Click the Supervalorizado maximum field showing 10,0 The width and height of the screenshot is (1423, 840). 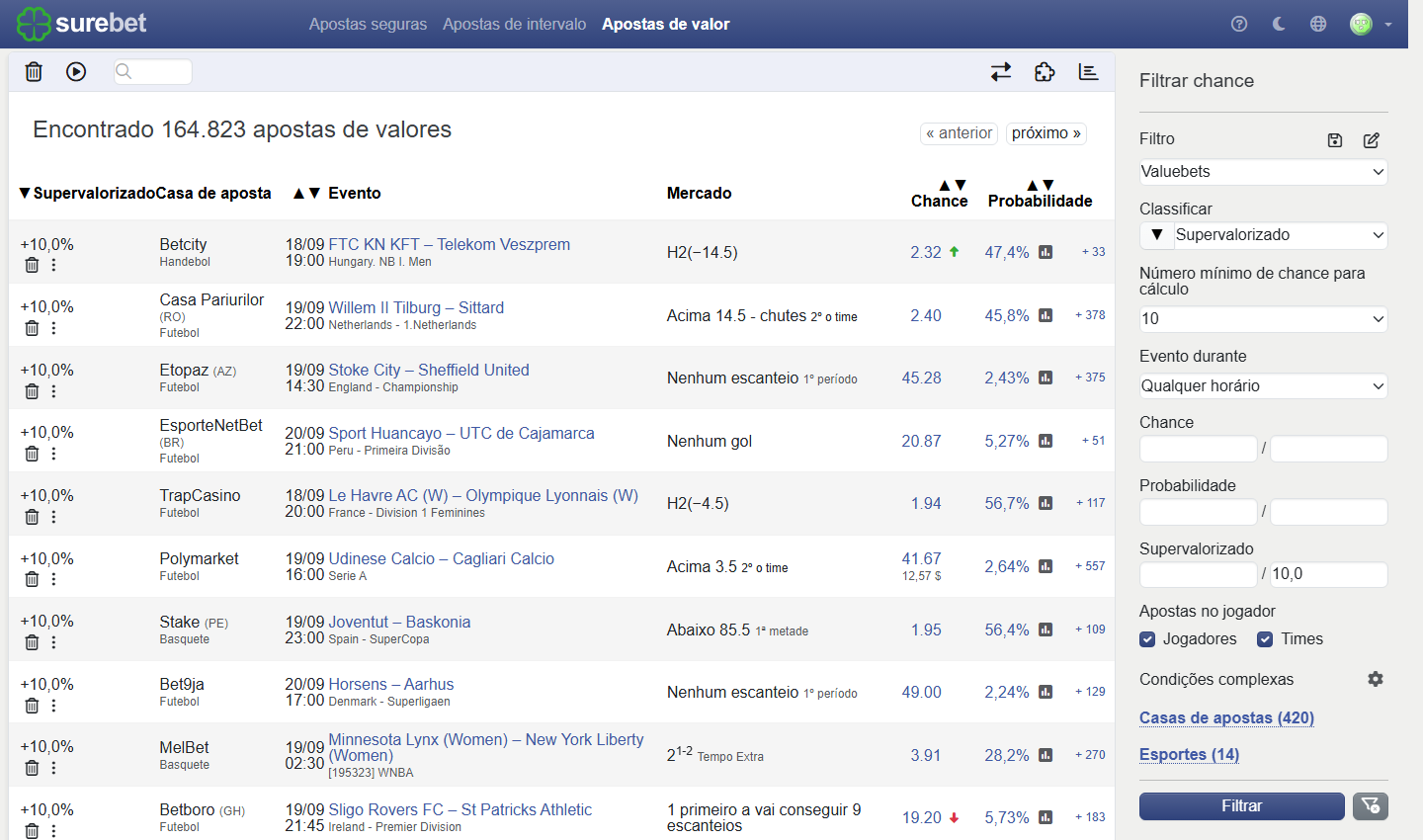point(1329,574)
